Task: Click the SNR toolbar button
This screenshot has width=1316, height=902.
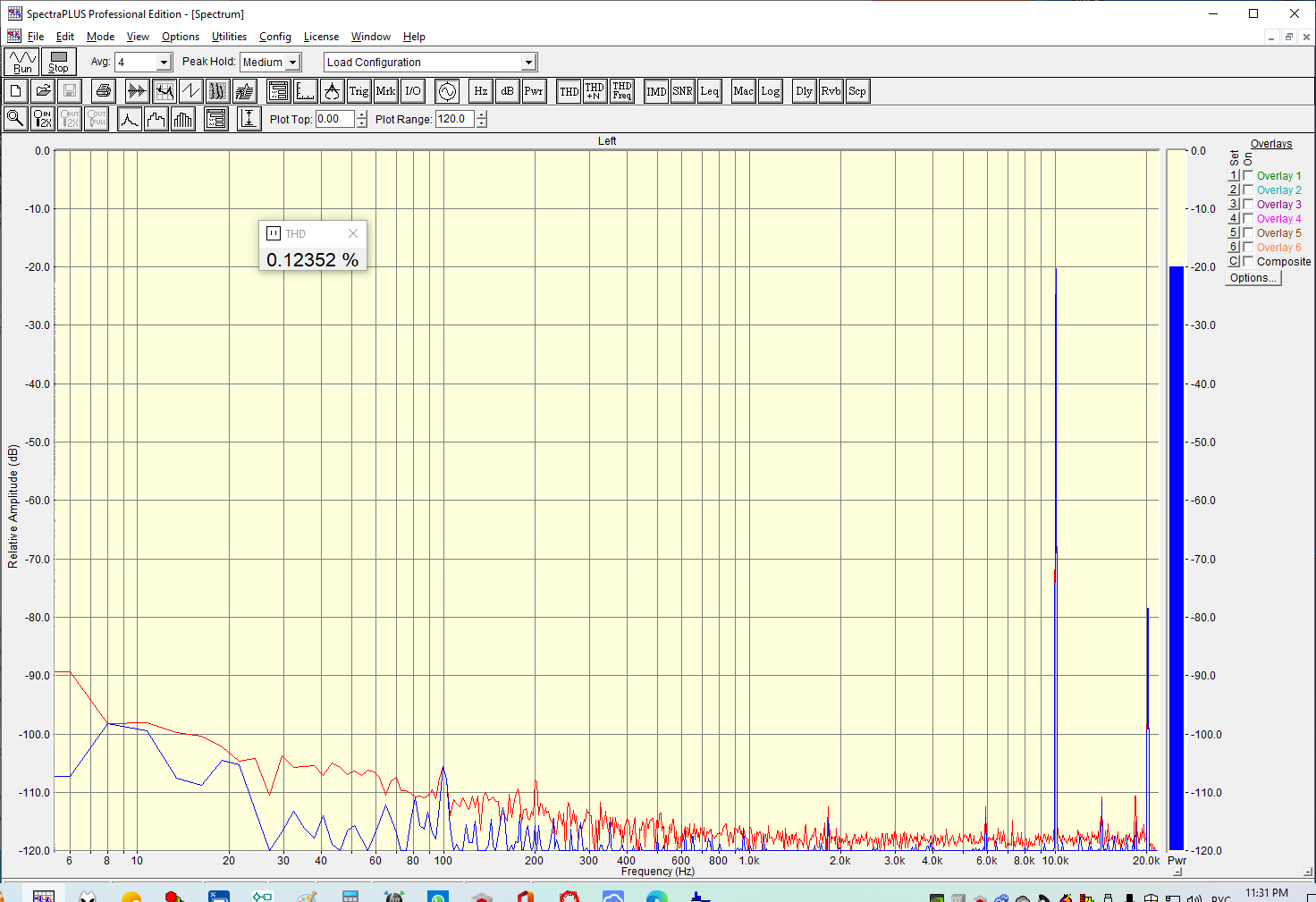Action: (683, 91)
